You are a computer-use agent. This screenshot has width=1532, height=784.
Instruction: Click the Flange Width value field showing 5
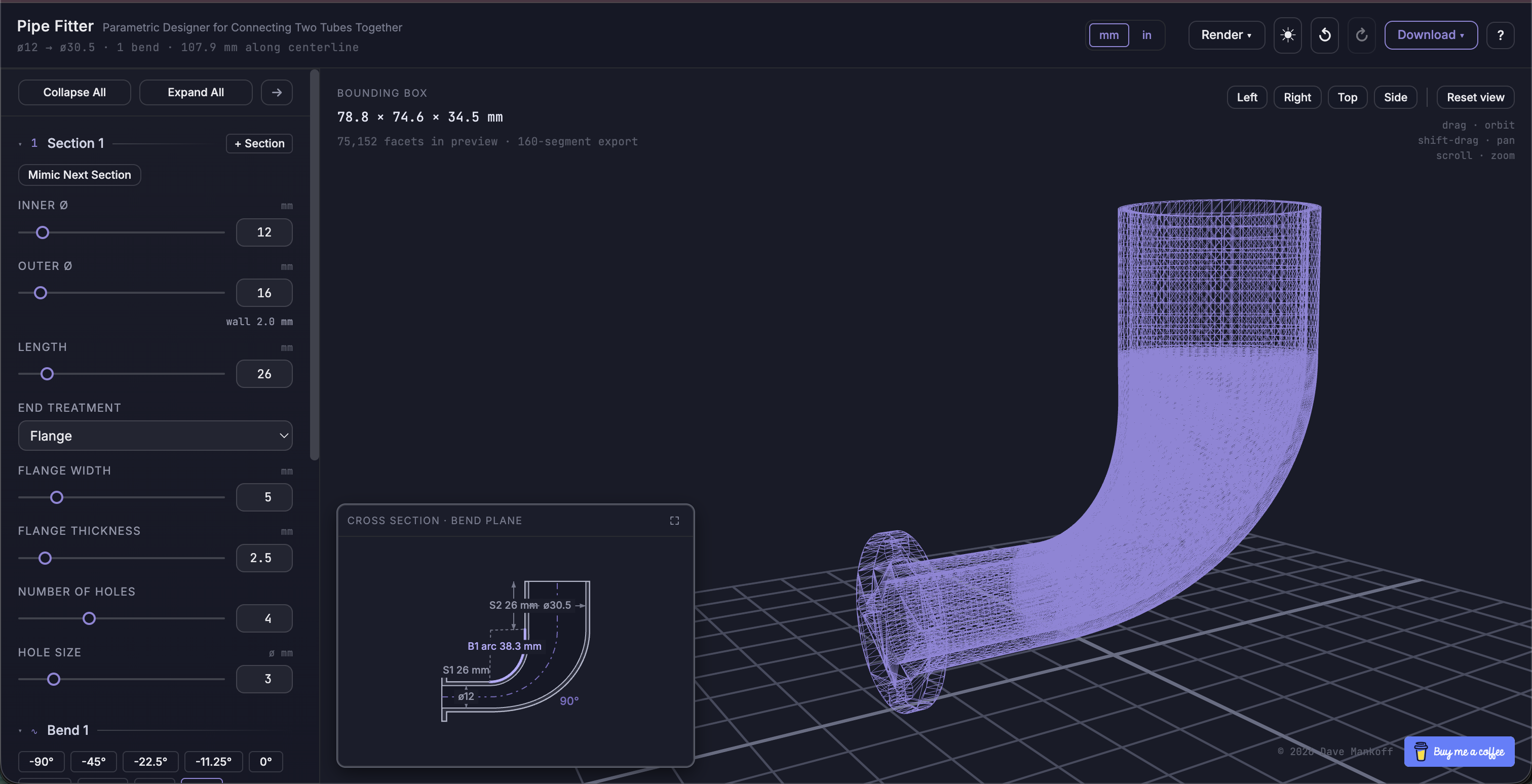pos(264,497)
